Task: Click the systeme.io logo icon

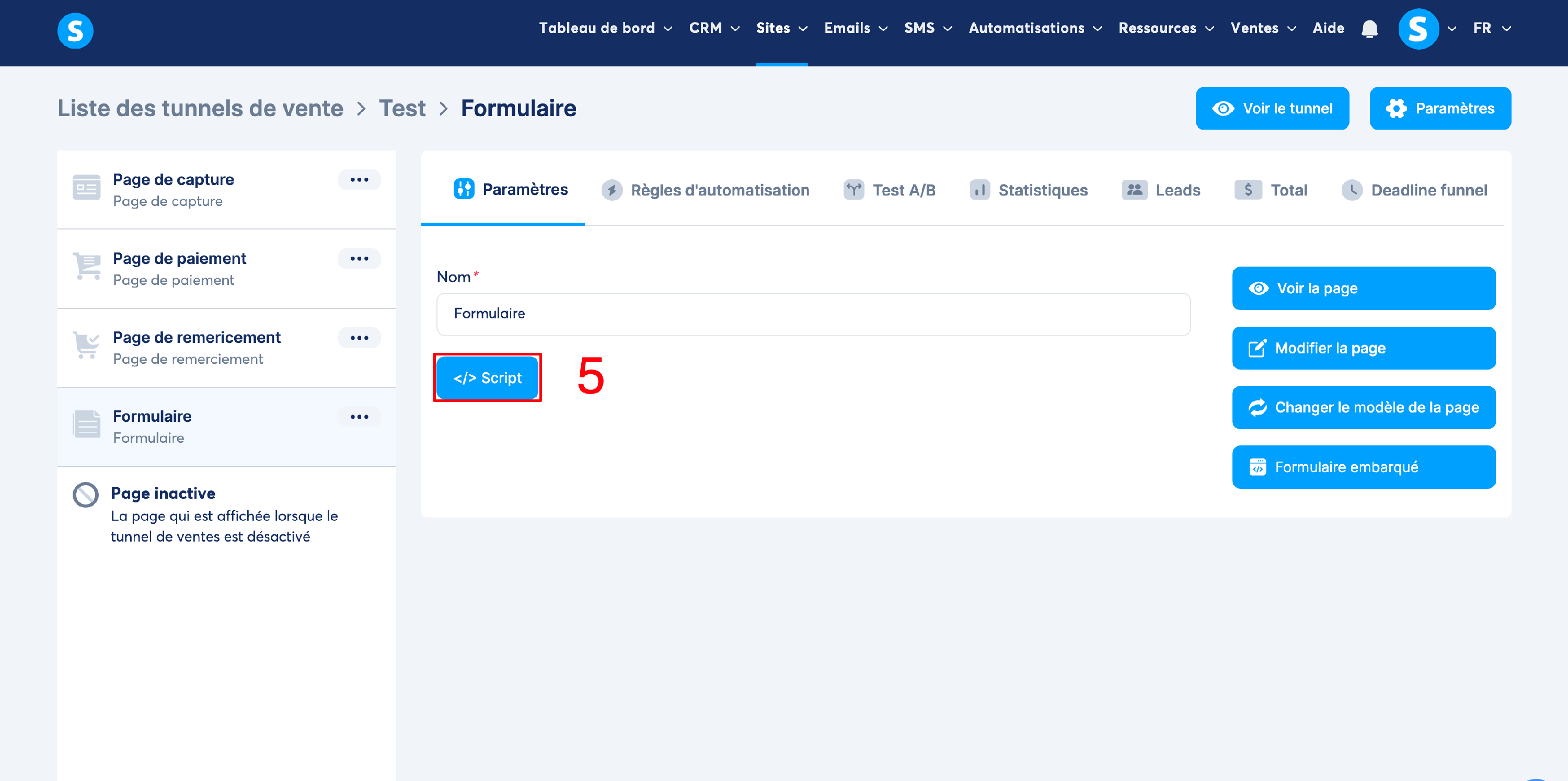Action: [75, 30]
